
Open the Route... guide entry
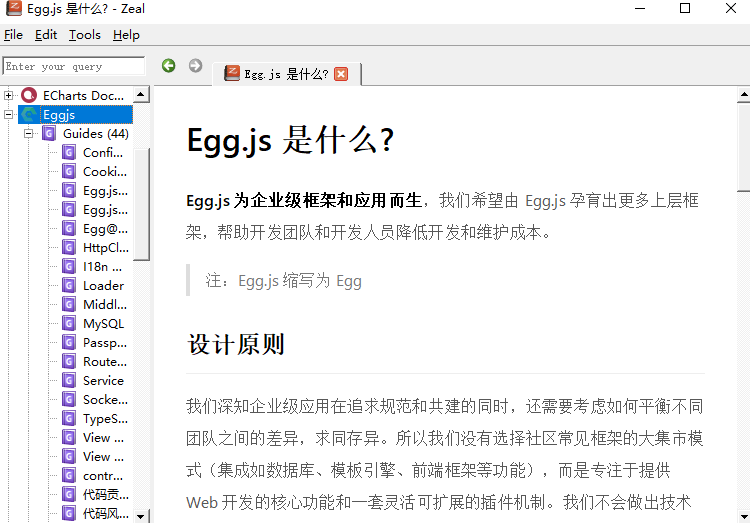pyautogui.click(x=105, y=361)
